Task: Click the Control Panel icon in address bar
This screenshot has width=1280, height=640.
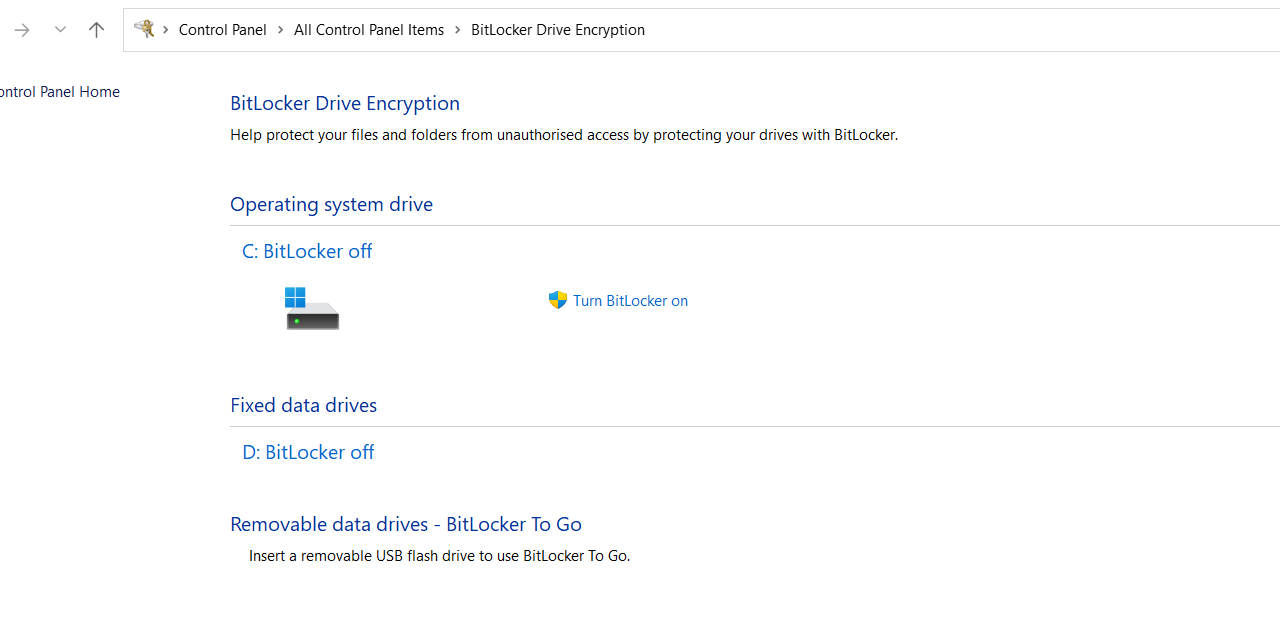Action: (x=144, y=29)
